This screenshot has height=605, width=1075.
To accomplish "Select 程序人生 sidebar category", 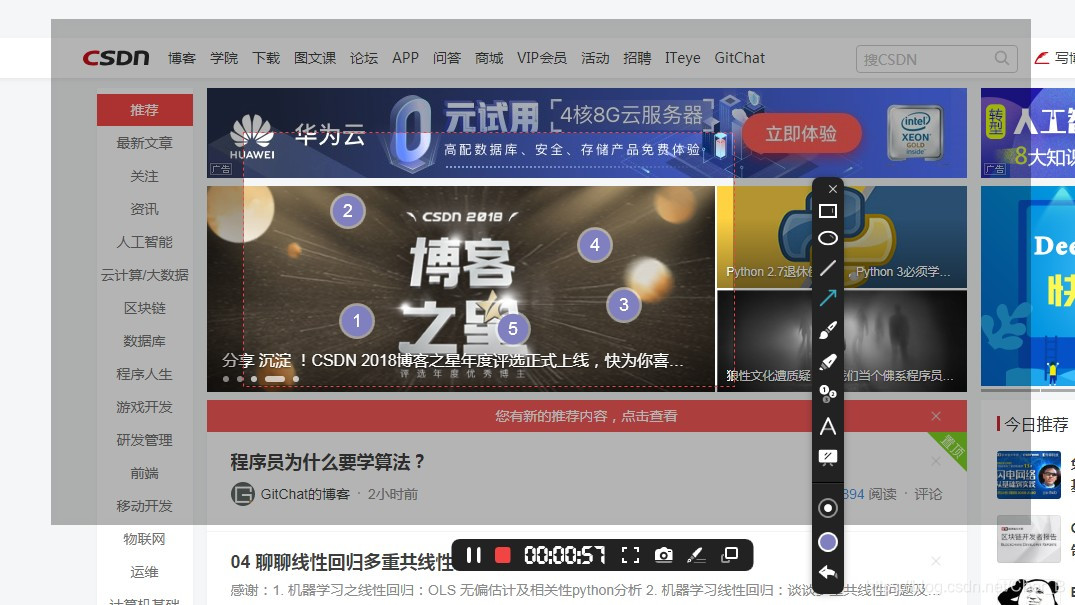I will tap(145, 374).
